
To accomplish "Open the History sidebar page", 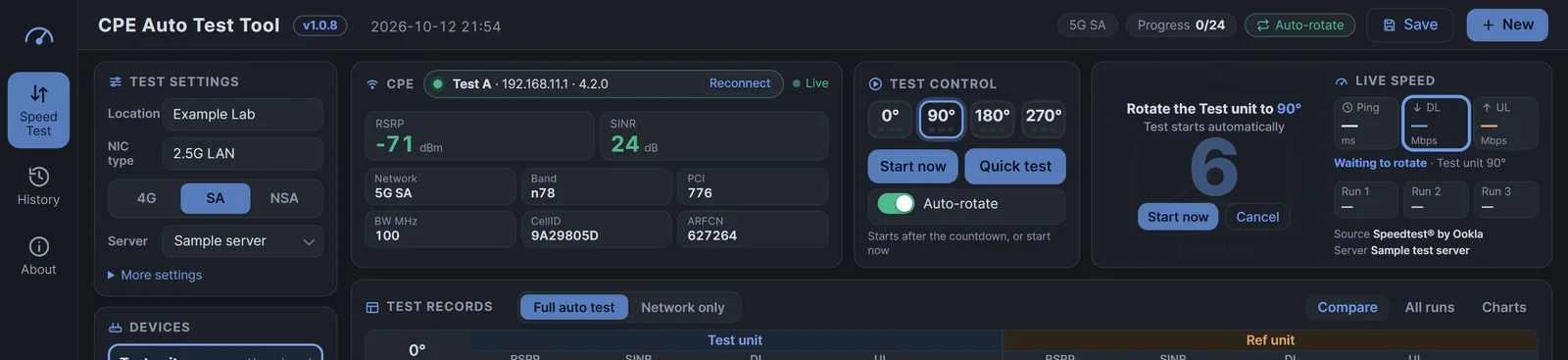I will pyautogui.click(x=38, y=185).
